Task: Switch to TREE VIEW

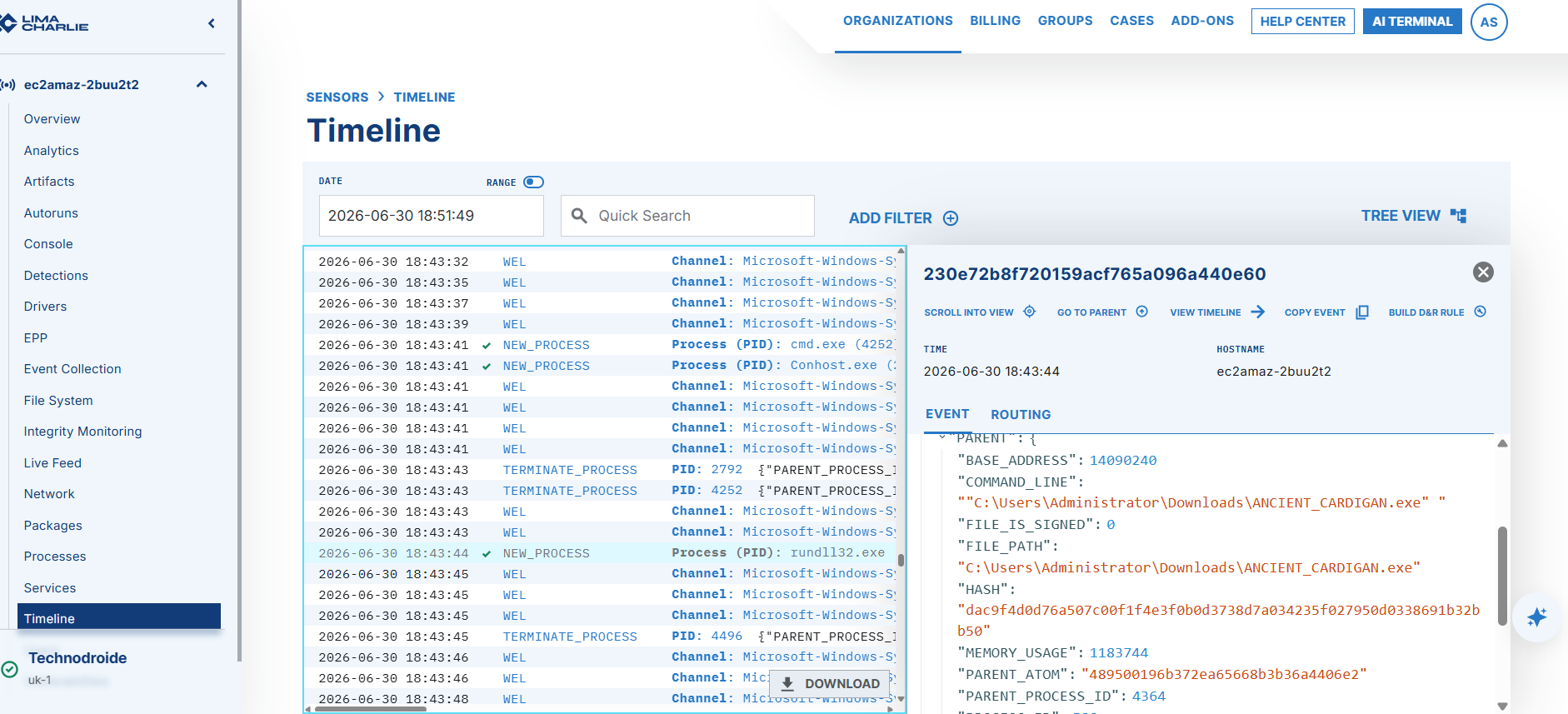Action: tap(1414, 216)
